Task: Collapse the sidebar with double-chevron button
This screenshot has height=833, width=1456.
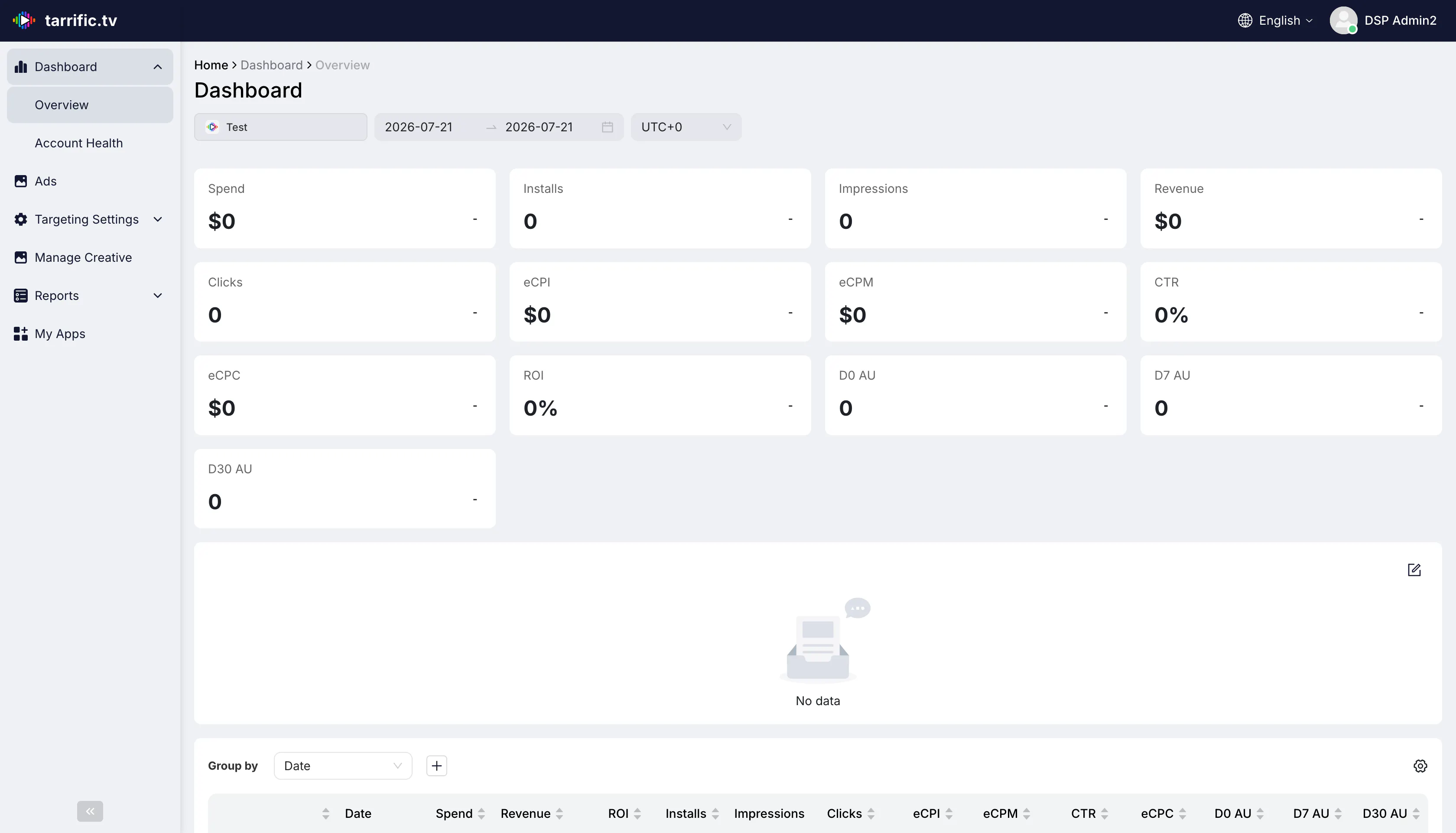Action: [x=90, y=811]
